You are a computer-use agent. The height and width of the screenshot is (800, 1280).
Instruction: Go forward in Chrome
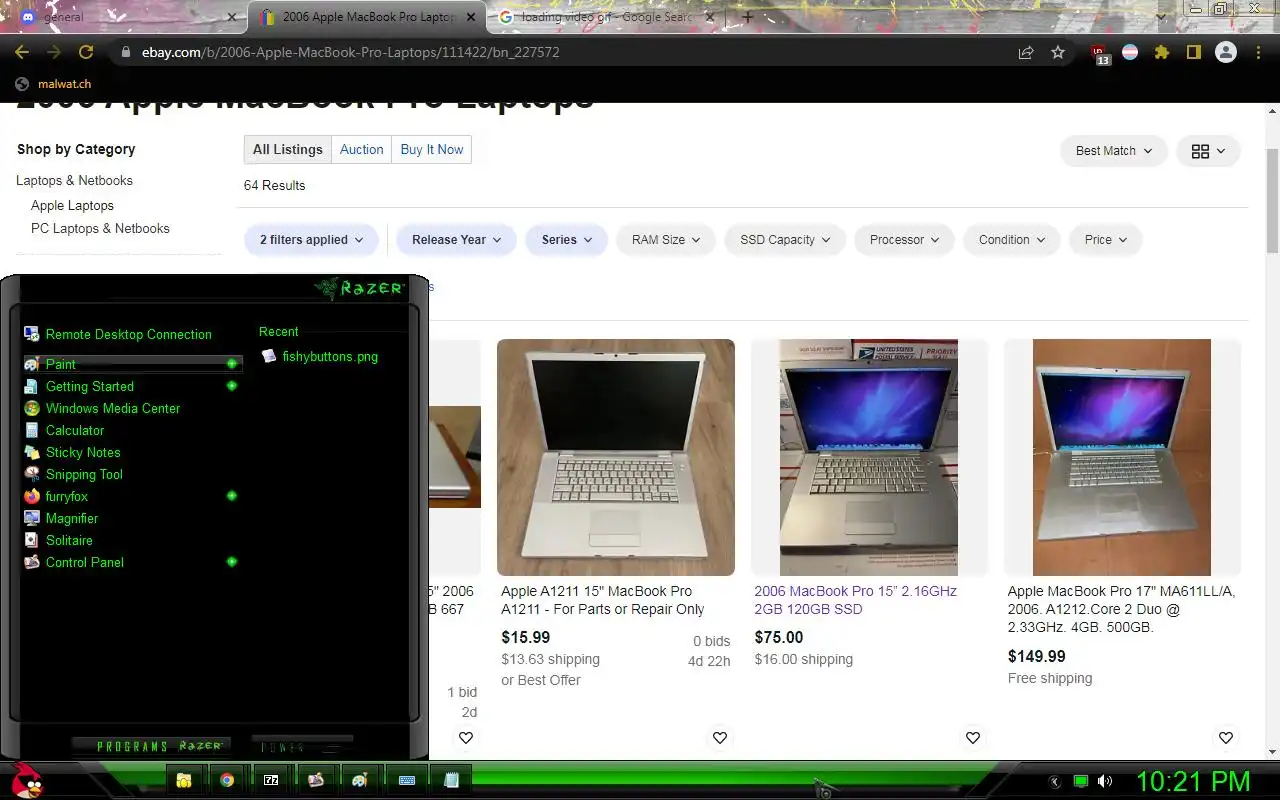pyautogui.click(x=54, y=52)
